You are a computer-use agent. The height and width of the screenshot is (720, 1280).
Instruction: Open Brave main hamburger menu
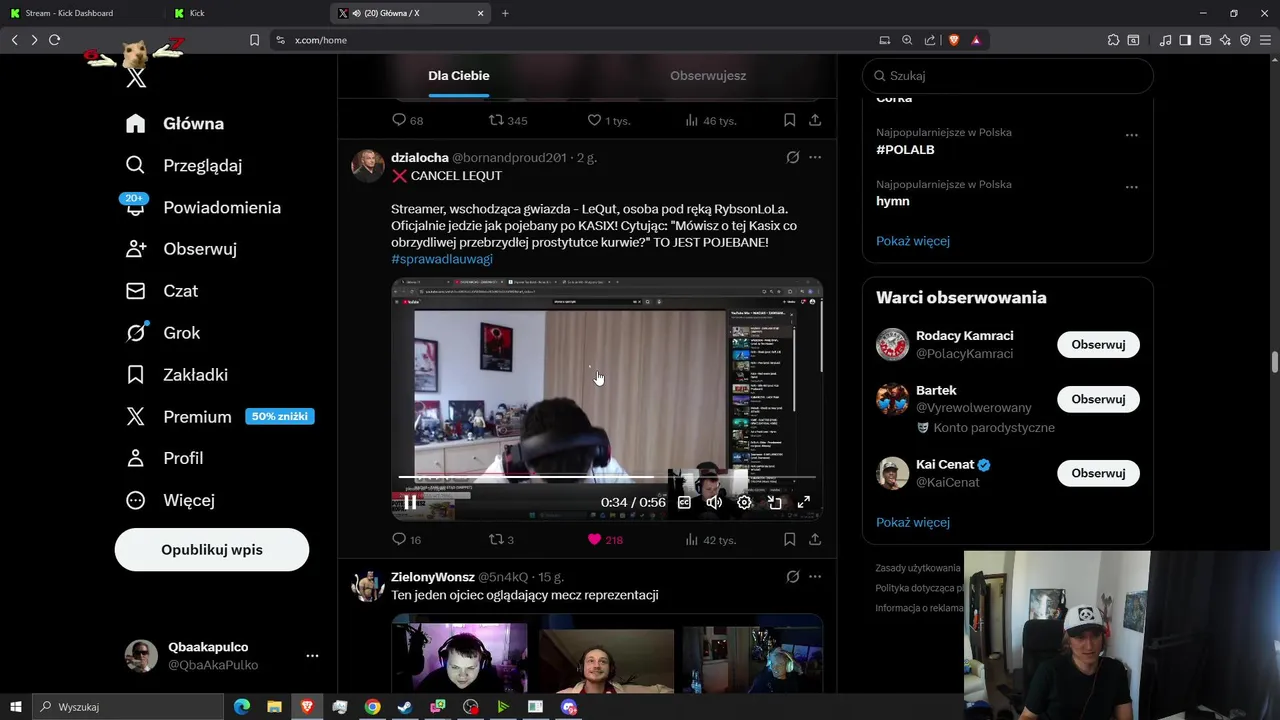coord(1265,40)
